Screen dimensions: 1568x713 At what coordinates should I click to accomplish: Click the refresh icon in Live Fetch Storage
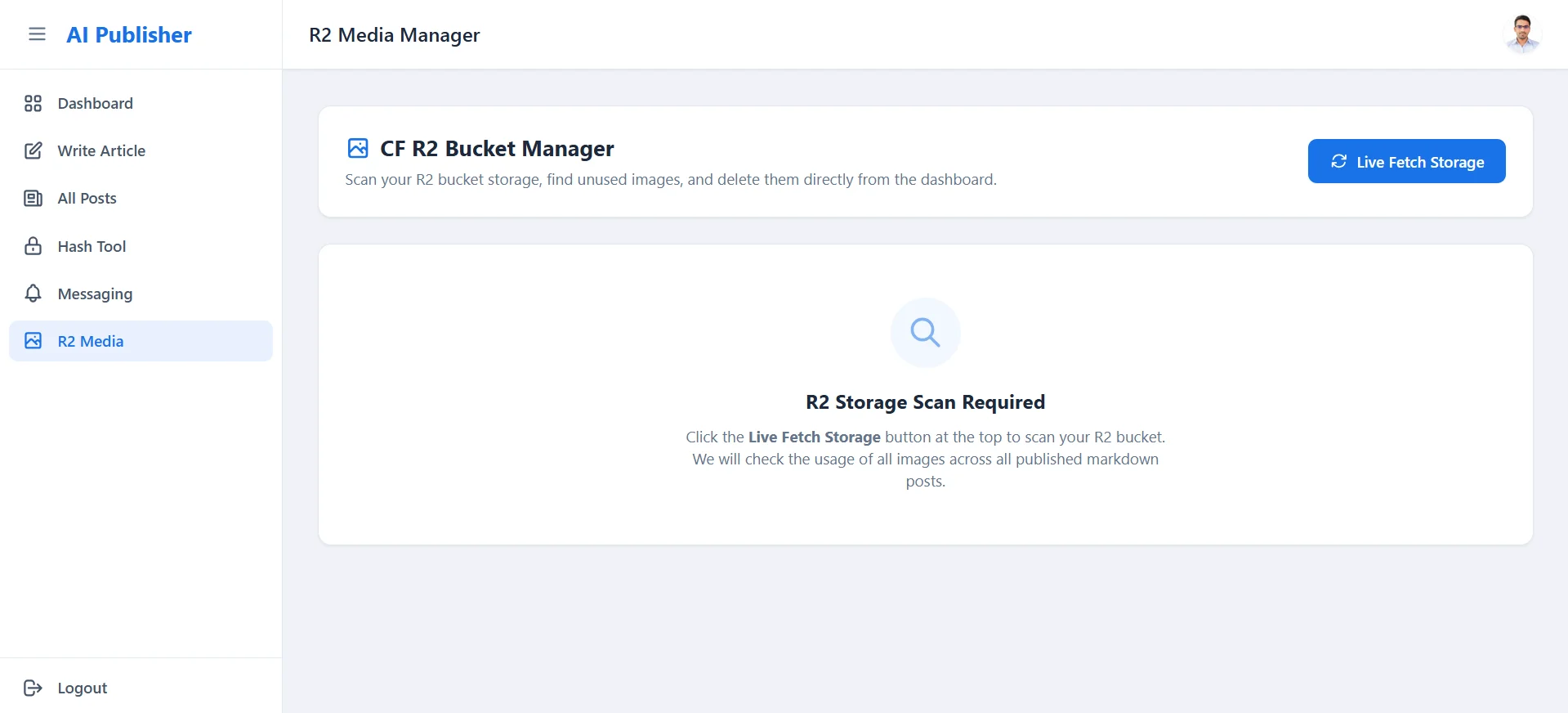coord(1338,161)
